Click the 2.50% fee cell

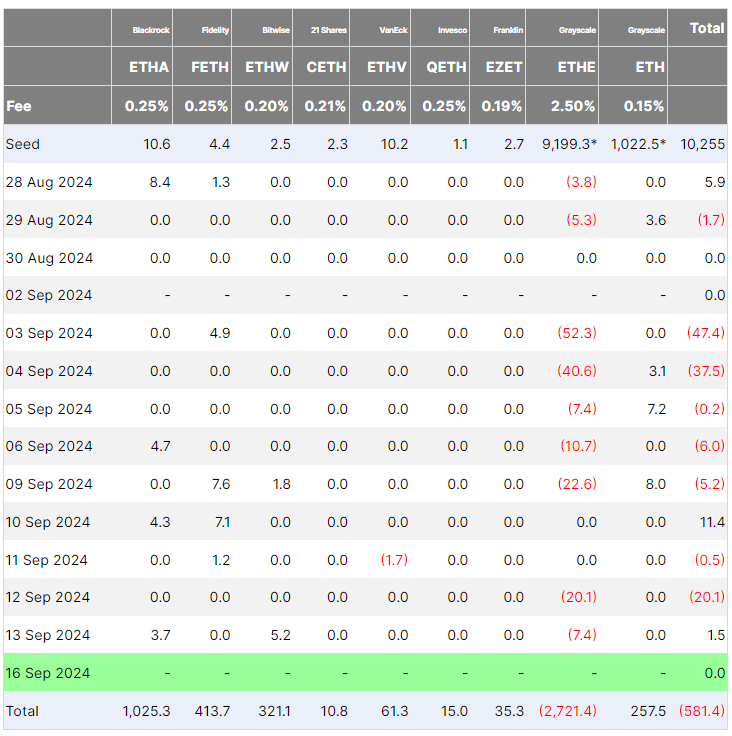pos(573,106)
